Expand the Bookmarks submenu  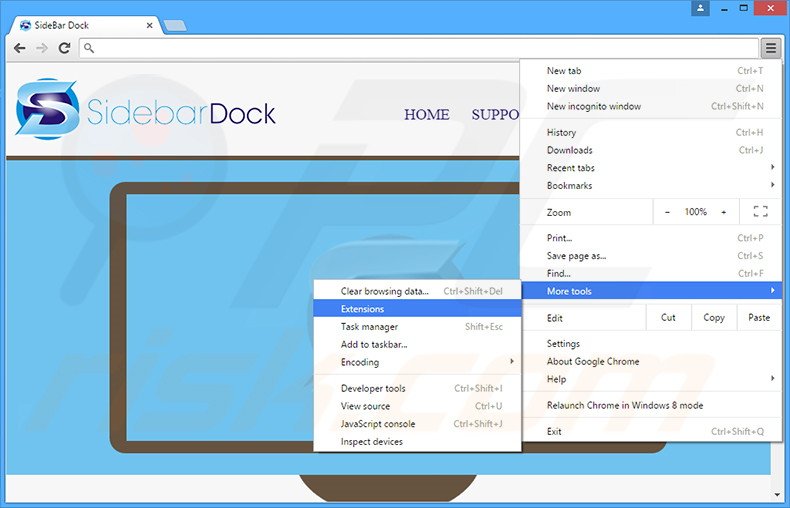click(x=651, y=185)
